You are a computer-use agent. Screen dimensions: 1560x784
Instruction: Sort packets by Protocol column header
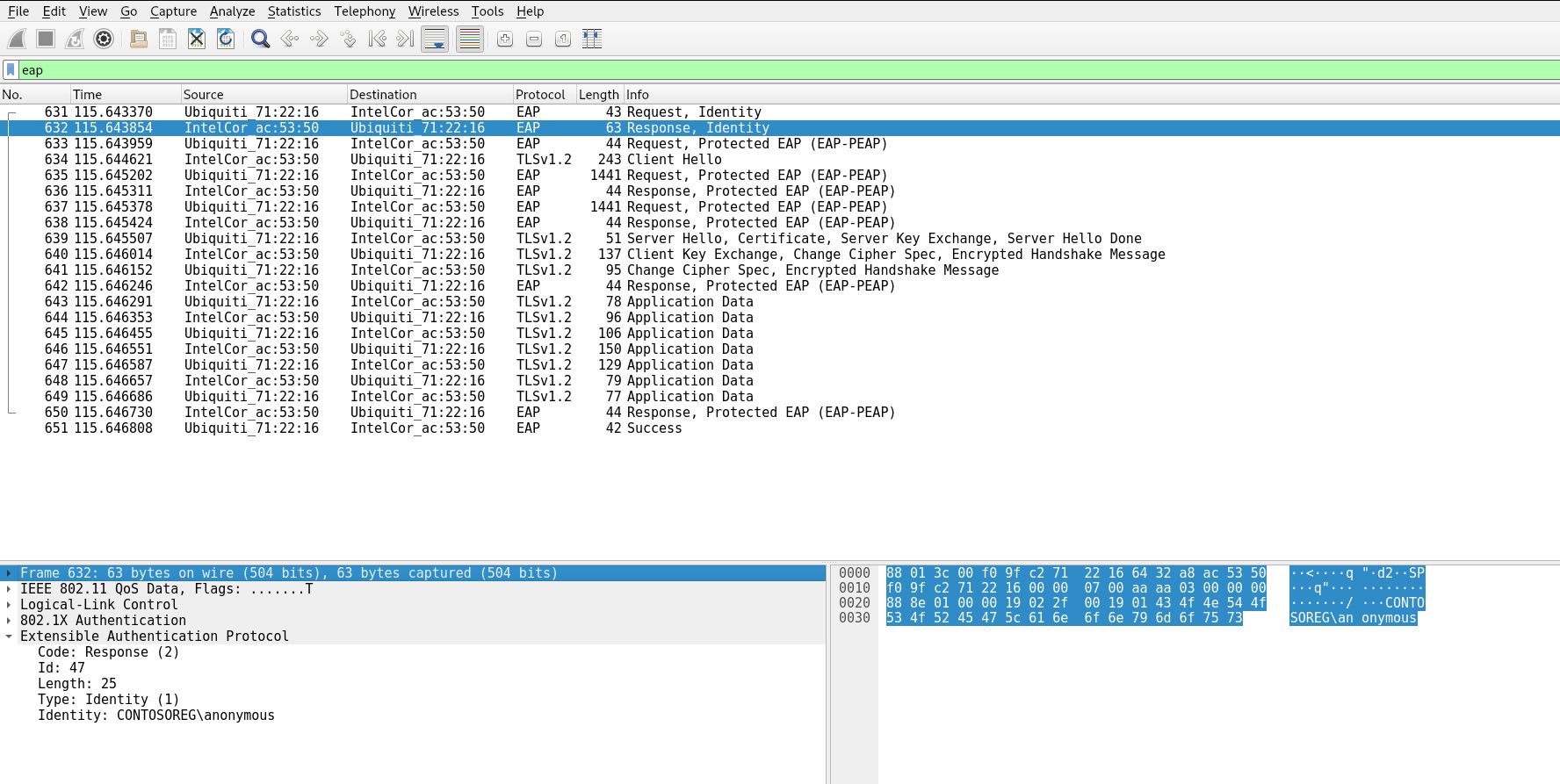click(x=540, y=95)
